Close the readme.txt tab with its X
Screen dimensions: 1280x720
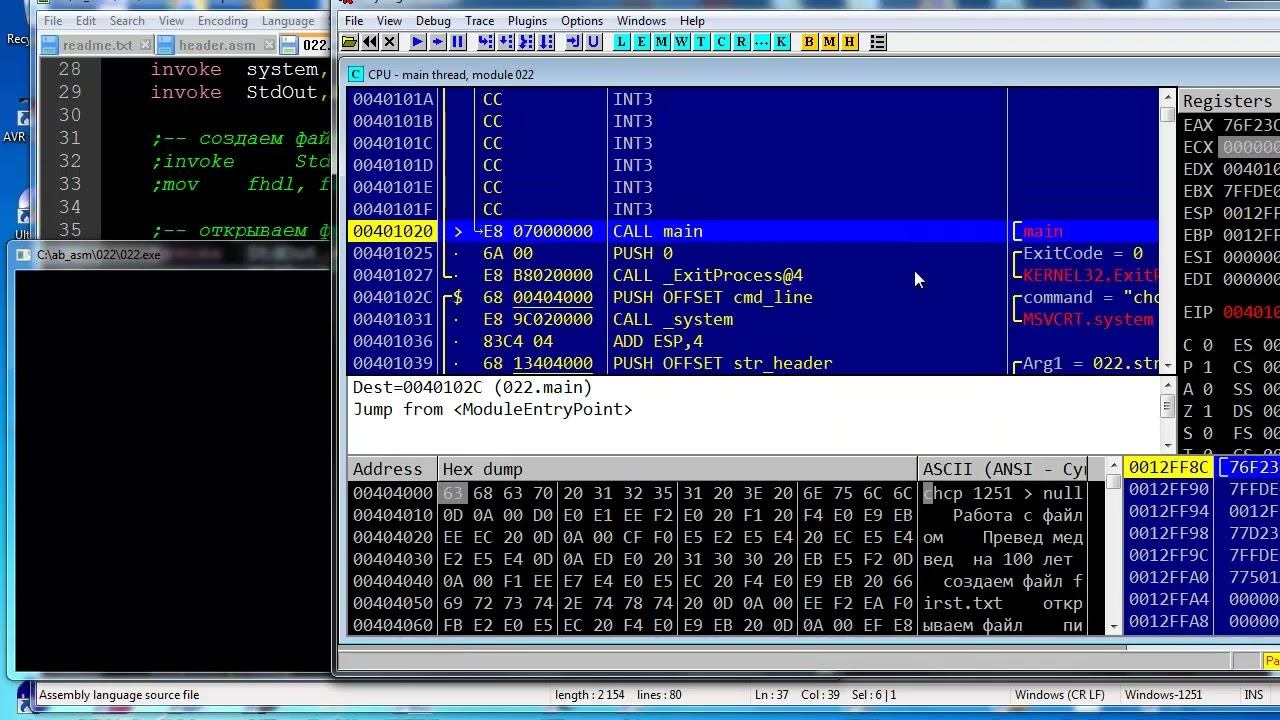[146, 45]
